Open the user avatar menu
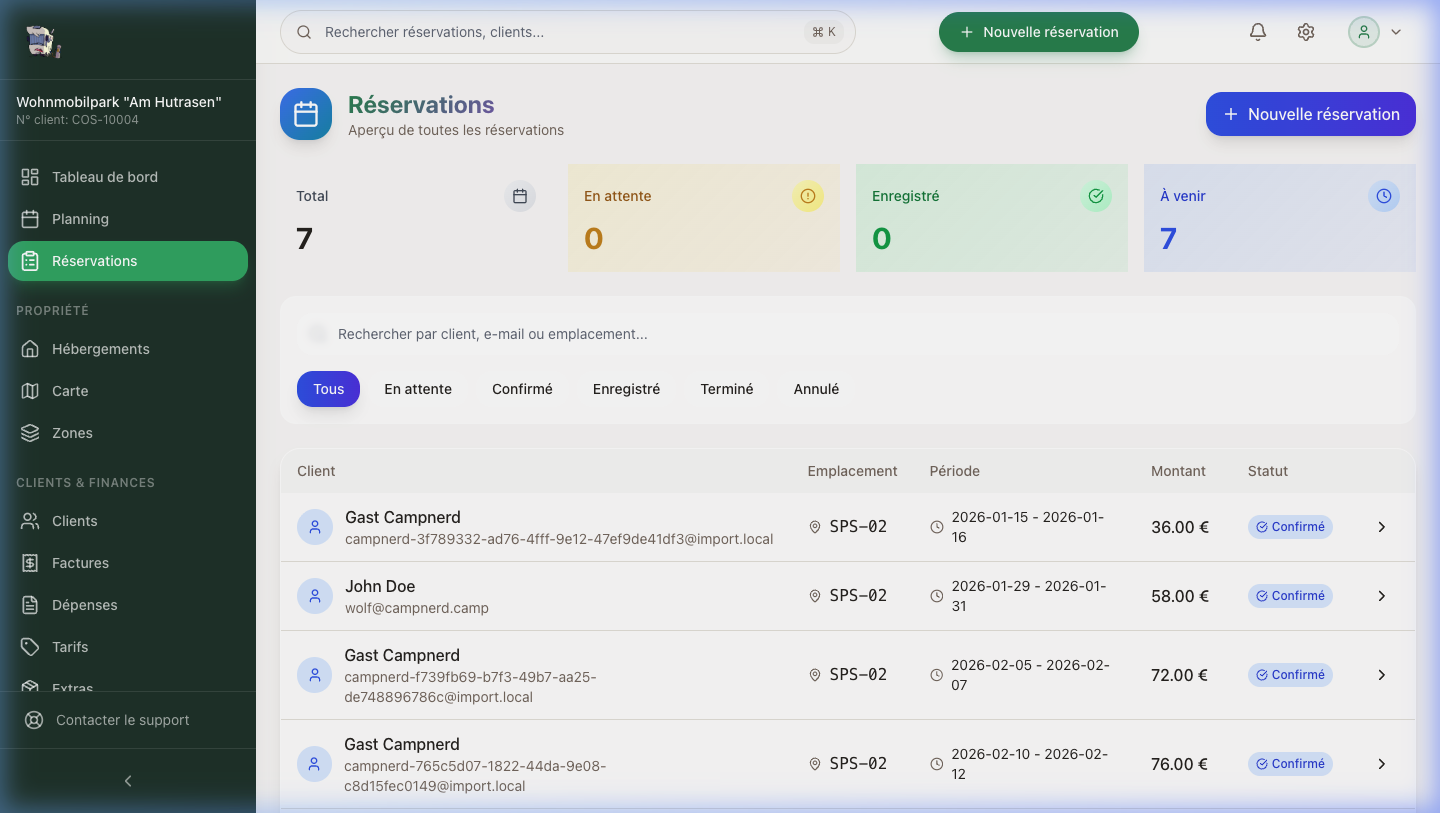Image resolution: width=1440 pixels, height=813 pixels. click(x=1376, y=32)
